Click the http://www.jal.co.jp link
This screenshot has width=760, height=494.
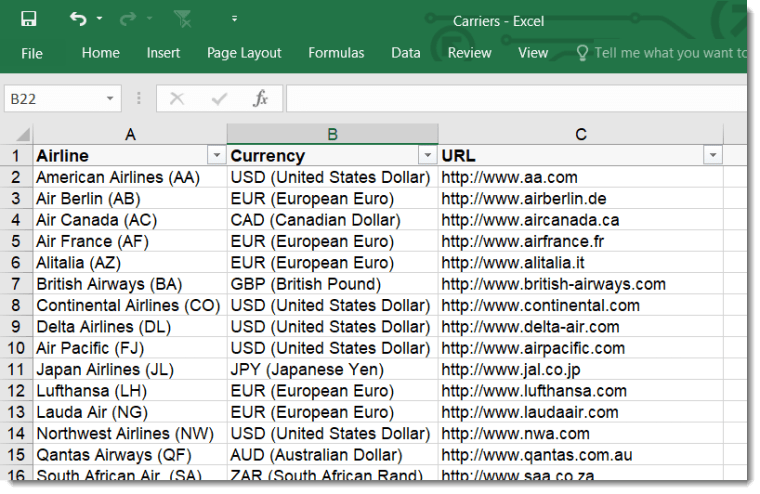click(510, 369)
